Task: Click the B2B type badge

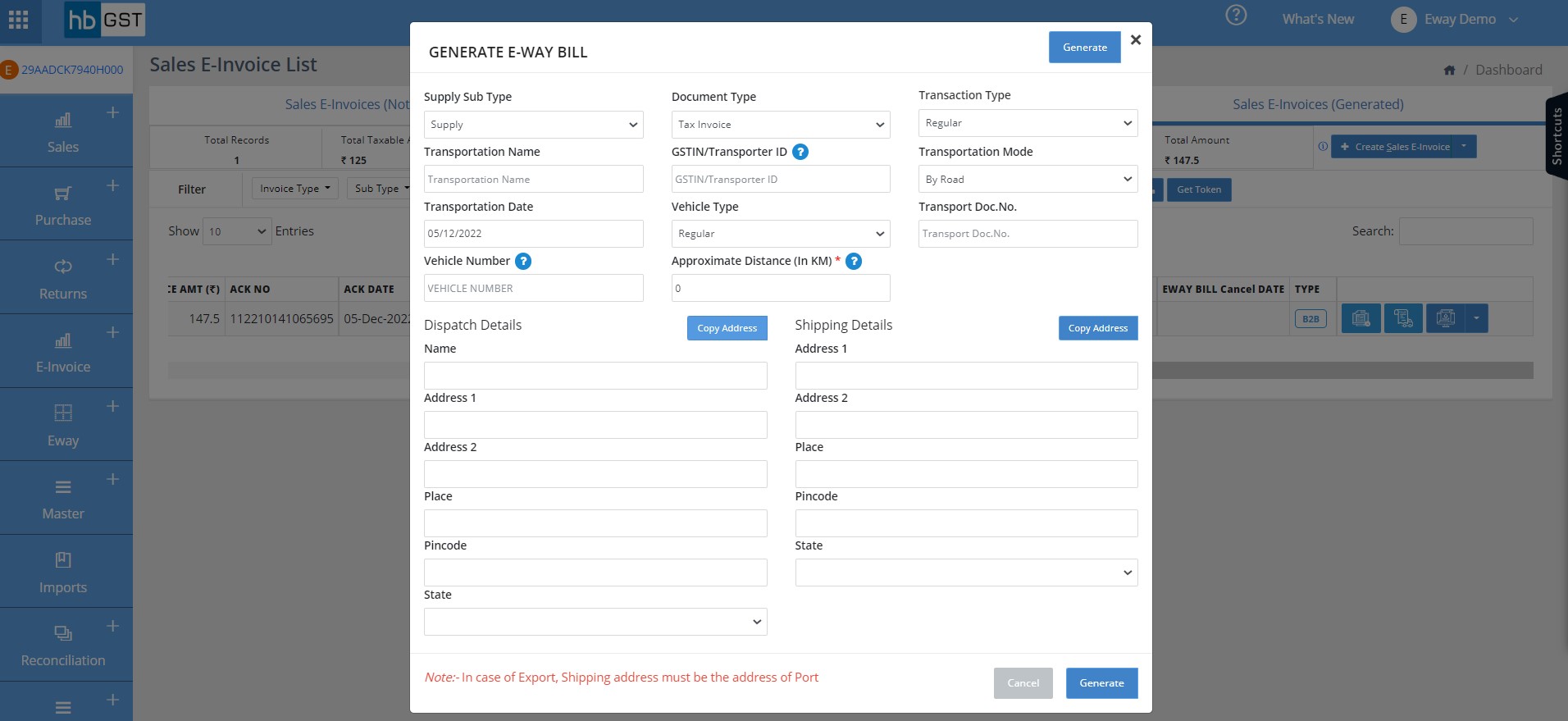Action: coord(1310,319)
